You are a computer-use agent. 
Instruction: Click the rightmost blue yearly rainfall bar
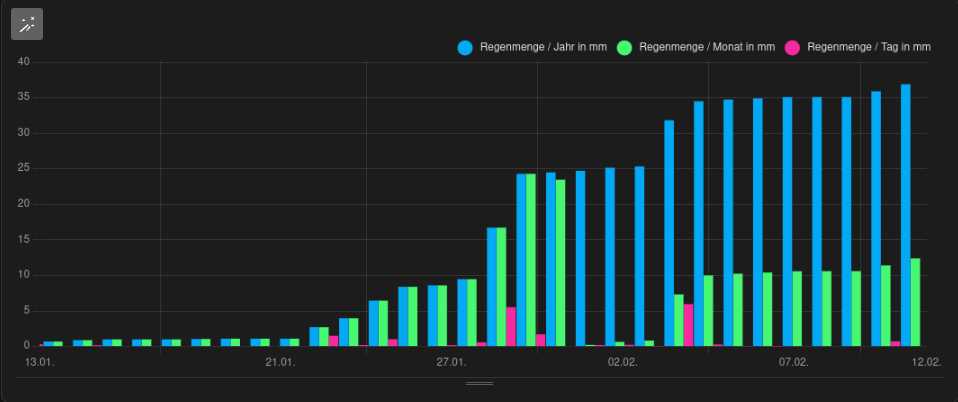tap(906, 215)
